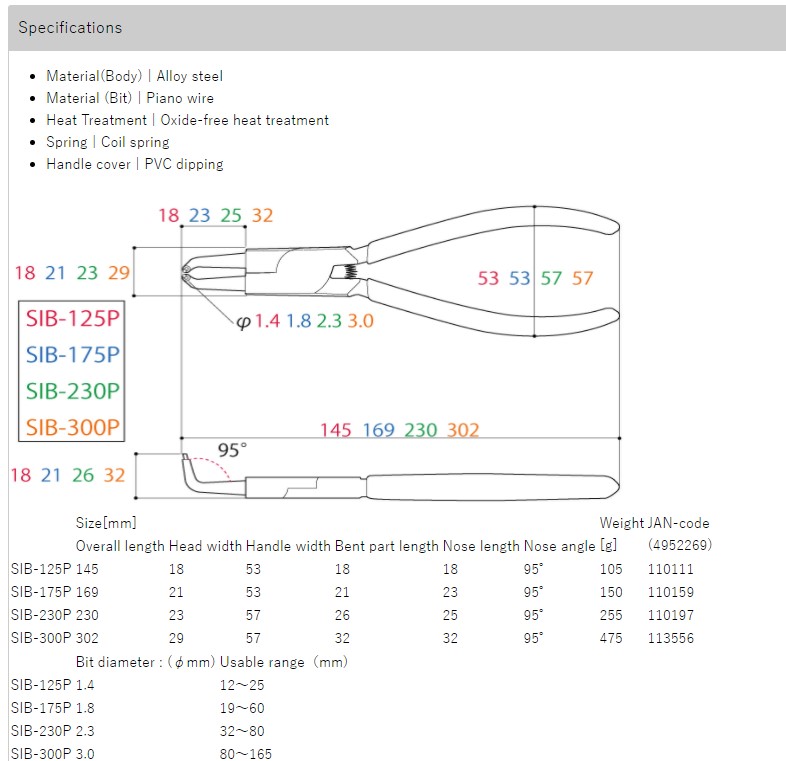
Task: Click usable range 19~60
Action: pyautogui.click(x=242, y=708)
